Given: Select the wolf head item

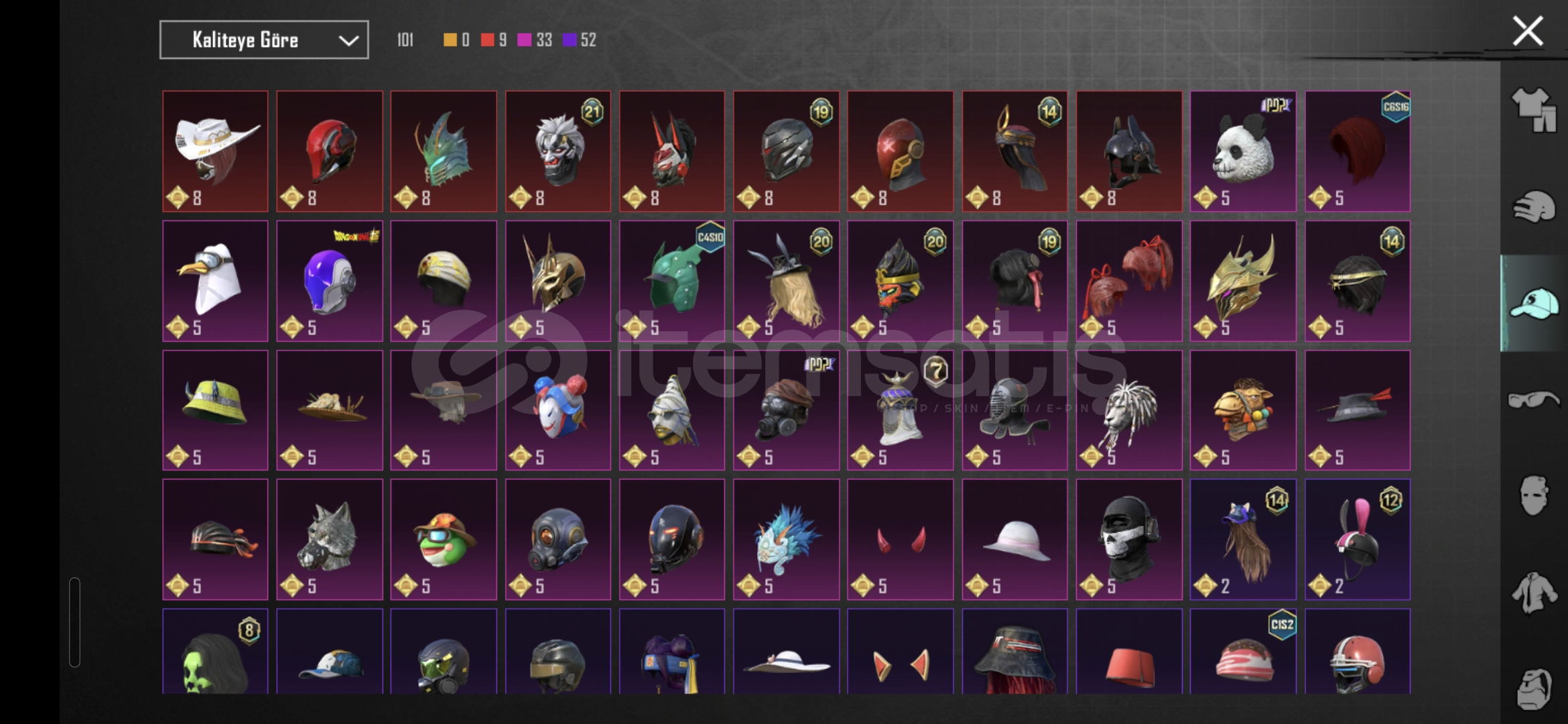Looking at the screenshot, I should coord(330,540).
